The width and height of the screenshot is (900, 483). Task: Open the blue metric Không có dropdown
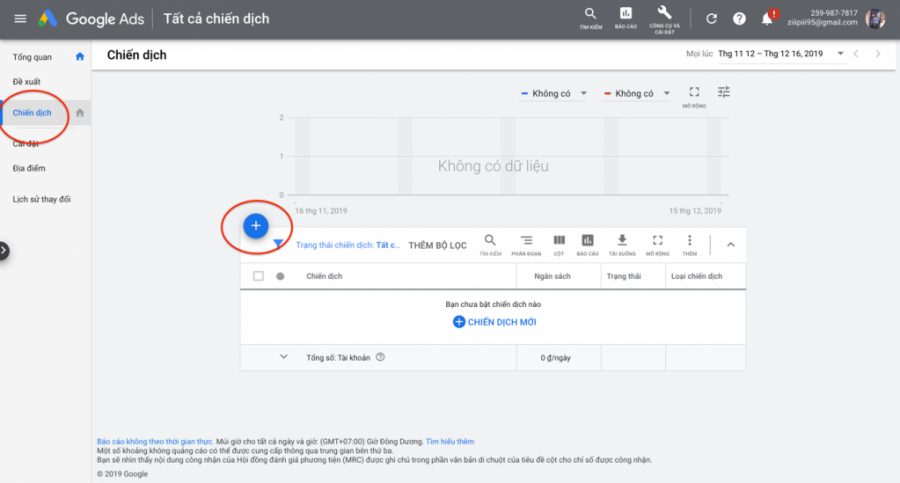(x=553, y=94)
